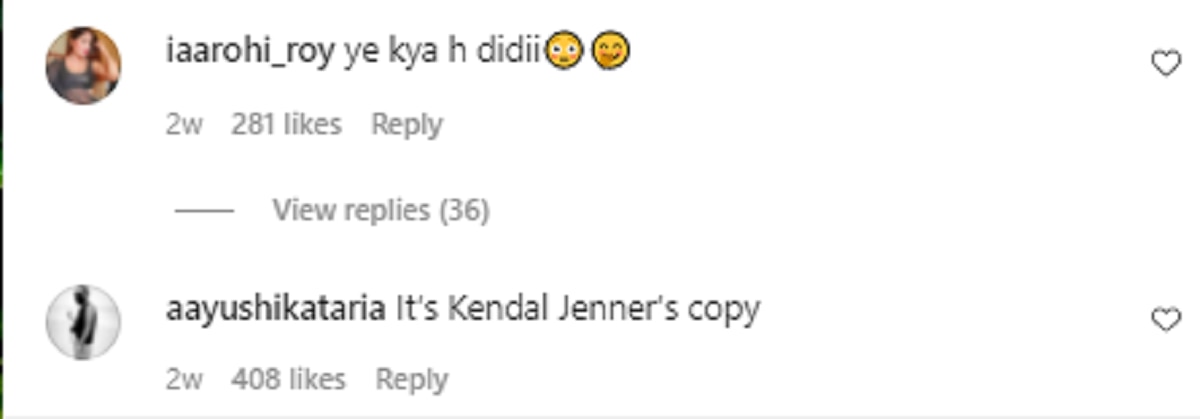Like aayushikataria's comment with the heart
The height and width of the screenshot is (419, 1200).
[x=1166, y=320]
